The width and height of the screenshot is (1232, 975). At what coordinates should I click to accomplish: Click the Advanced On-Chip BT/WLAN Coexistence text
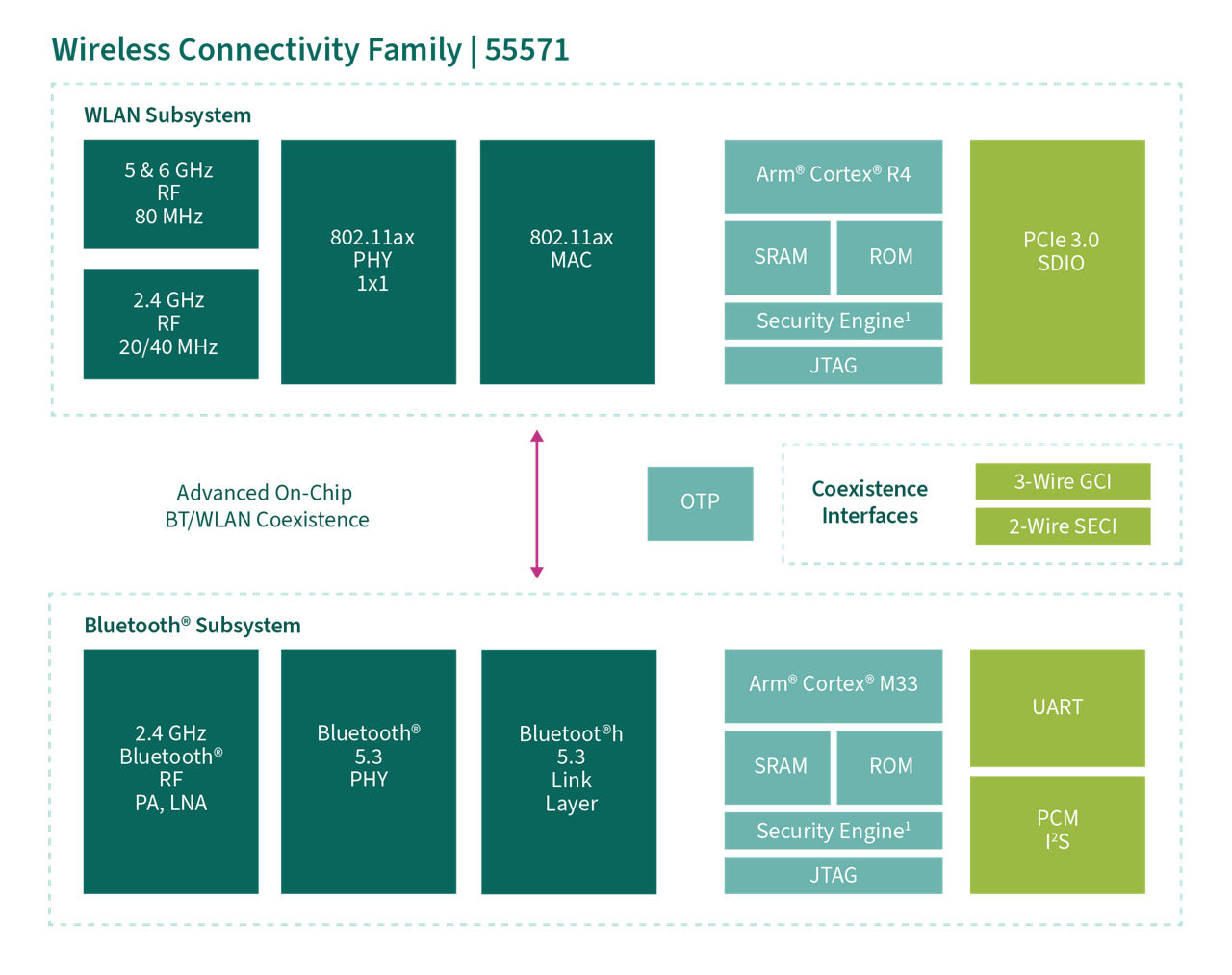[x=267, y=506]
